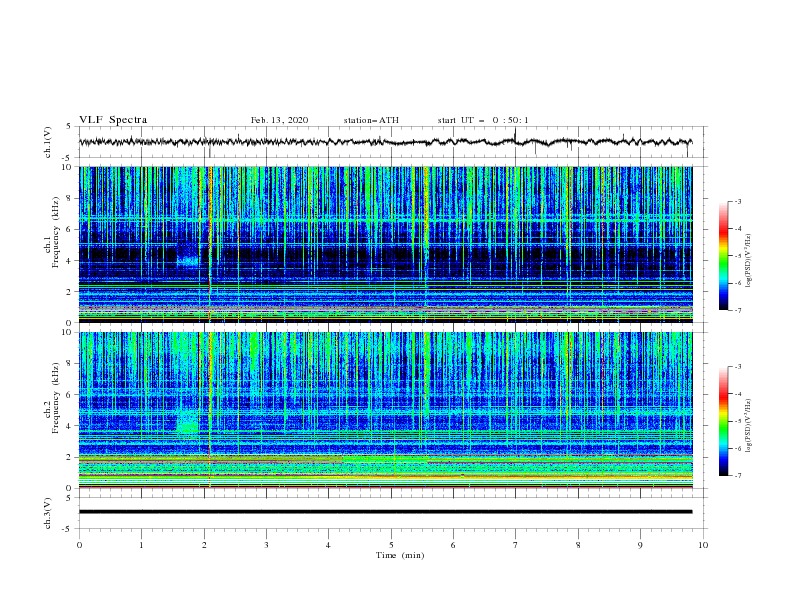Click the "-7" tick on ch.2 colorbar
The image size is (792, 612).
(737, 475)
